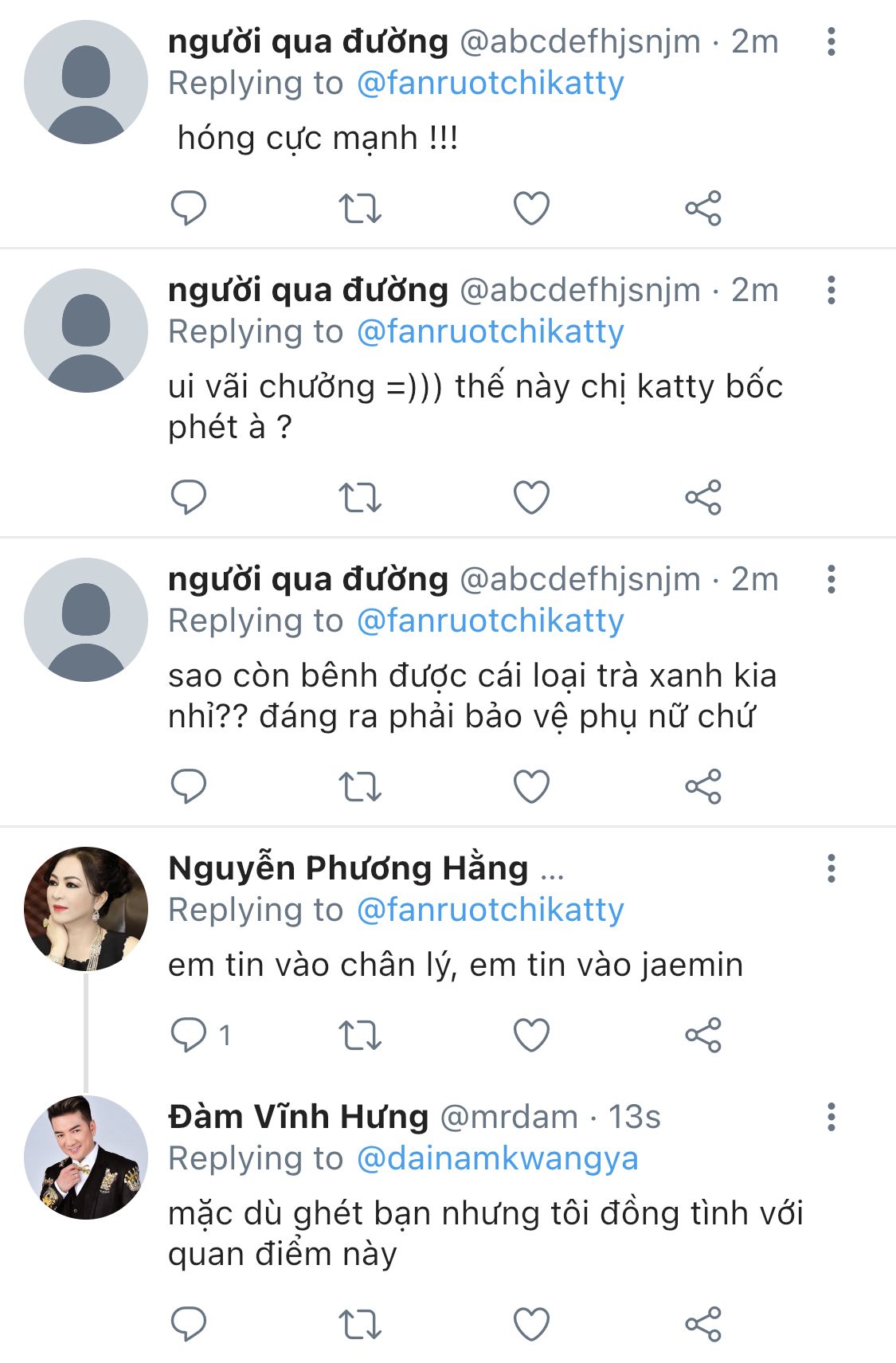Retweet the 'em tin vào chân lý' tweet

click(x=360, y=1035)
